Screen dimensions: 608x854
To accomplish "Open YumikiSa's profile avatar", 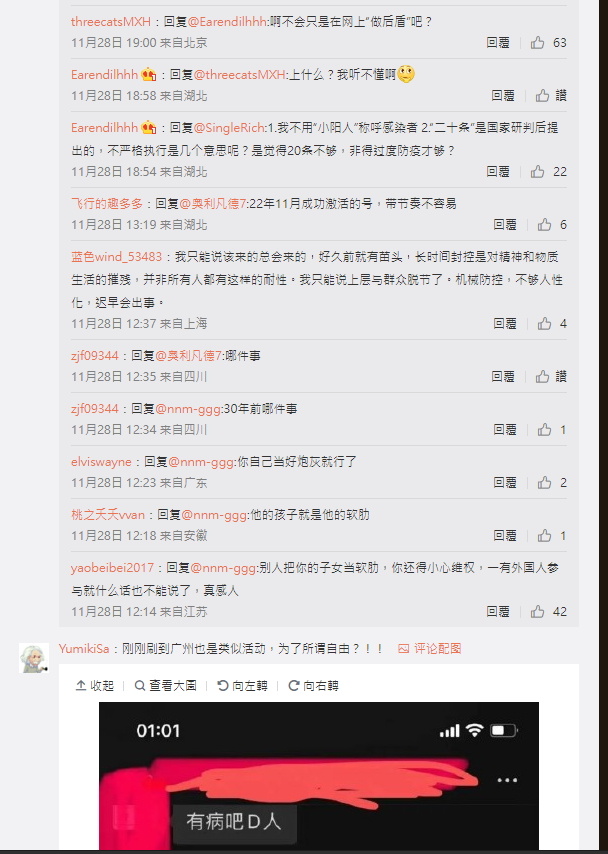I will [34, 658].
